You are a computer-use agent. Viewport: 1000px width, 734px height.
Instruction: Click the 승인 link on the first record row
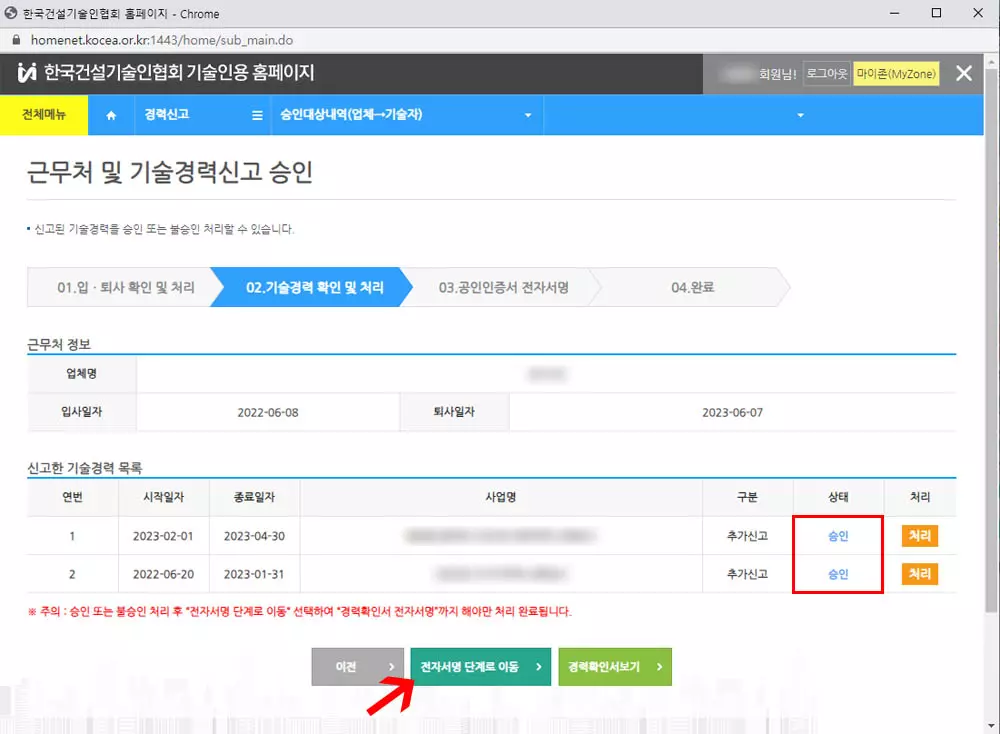(838, 535)
